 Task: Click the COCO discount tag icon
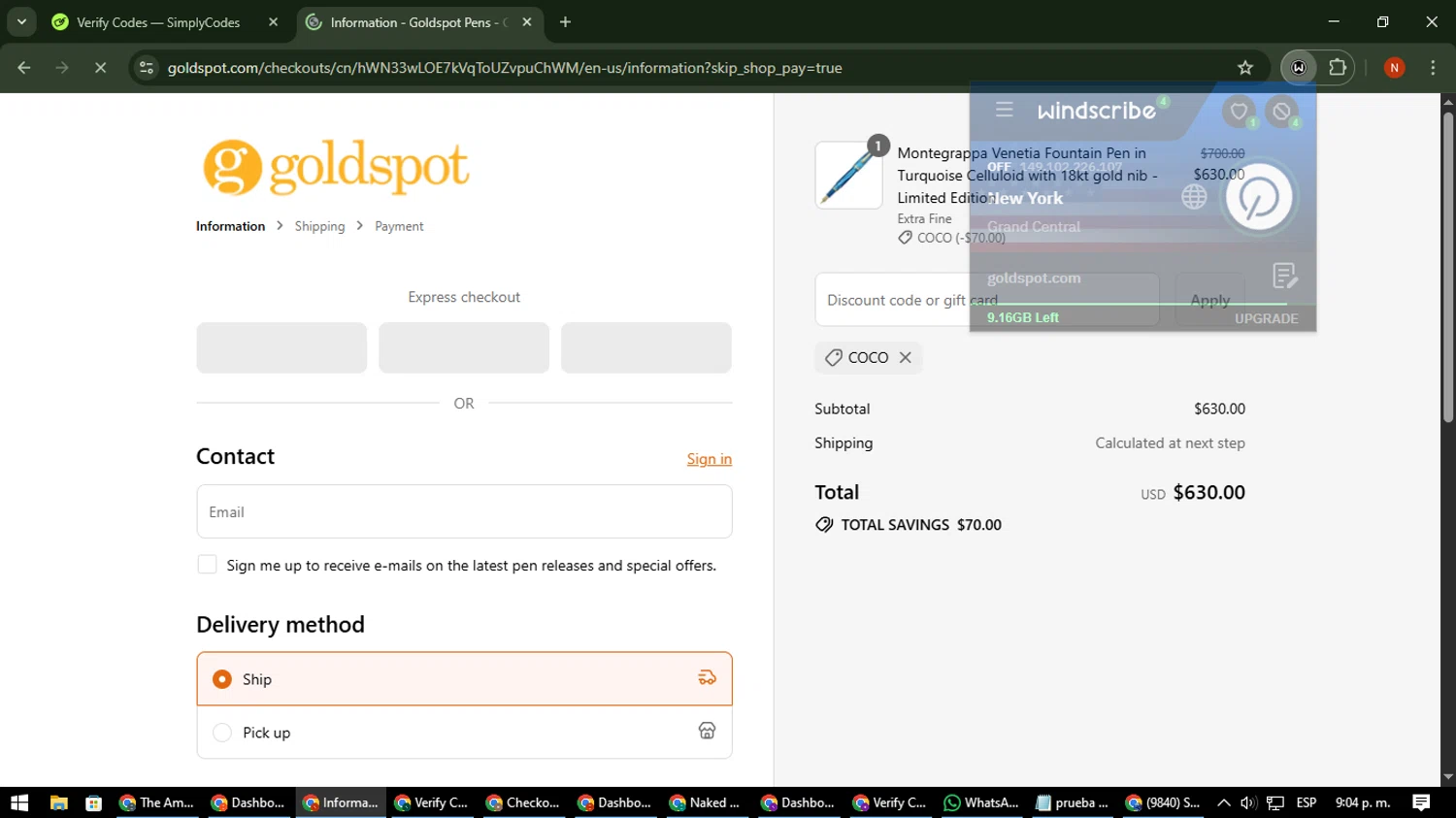[833, 358]
